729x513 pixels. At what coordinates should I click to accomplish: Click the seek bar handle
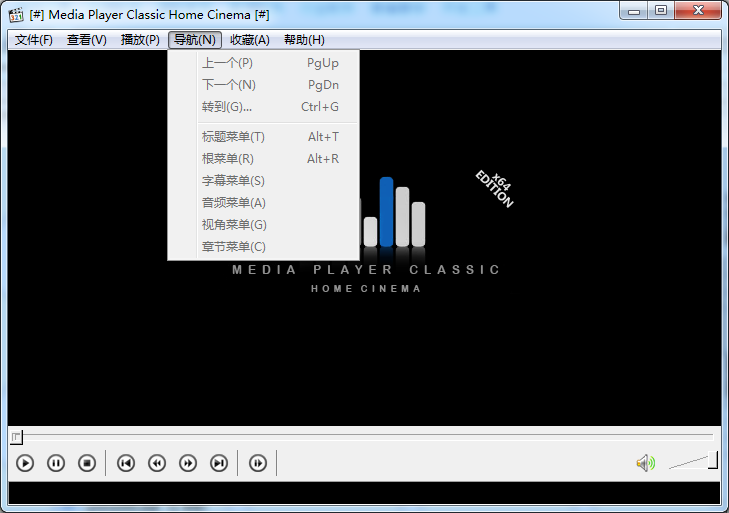(16, 437)
